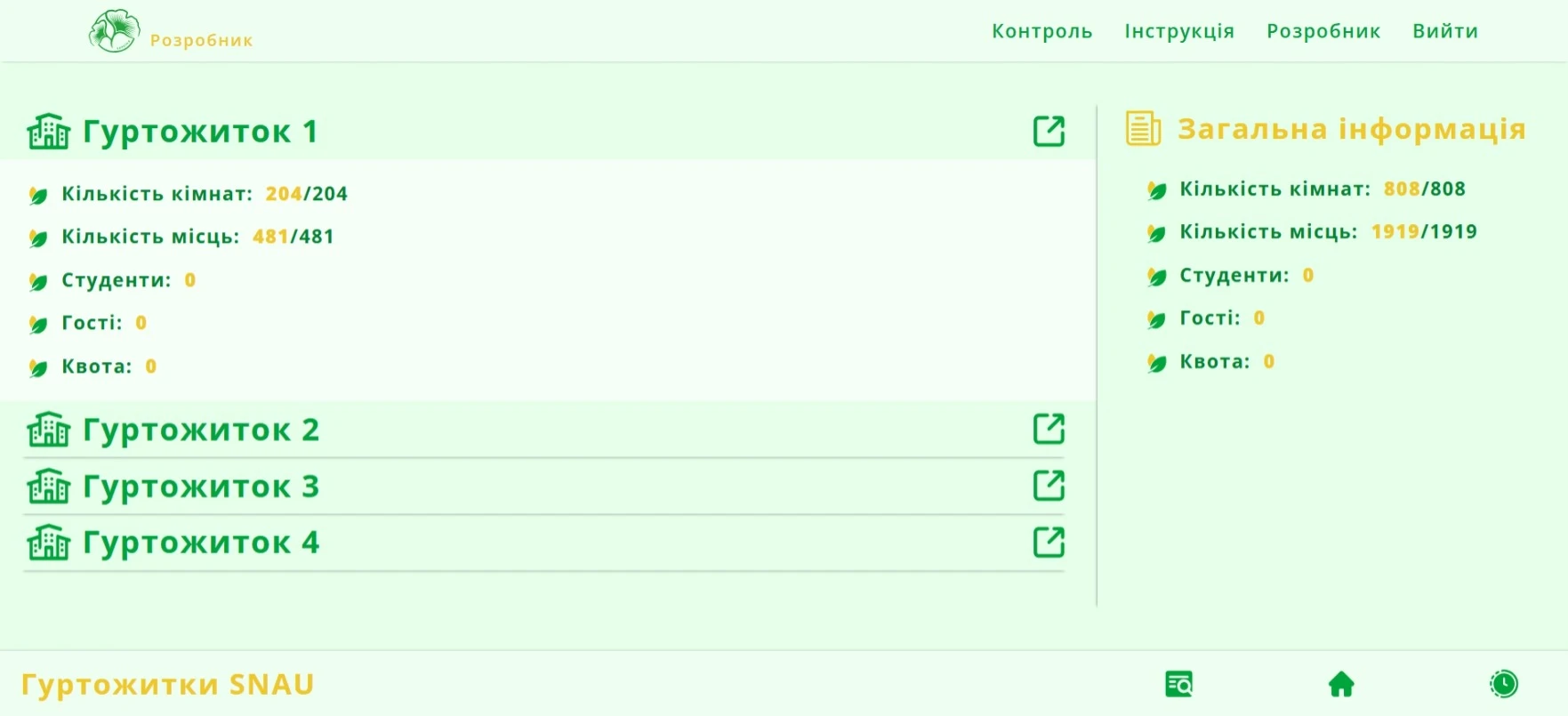Open Гуртожиток 3 external link icon
1568x716 pixels.
coord(1049,486)
